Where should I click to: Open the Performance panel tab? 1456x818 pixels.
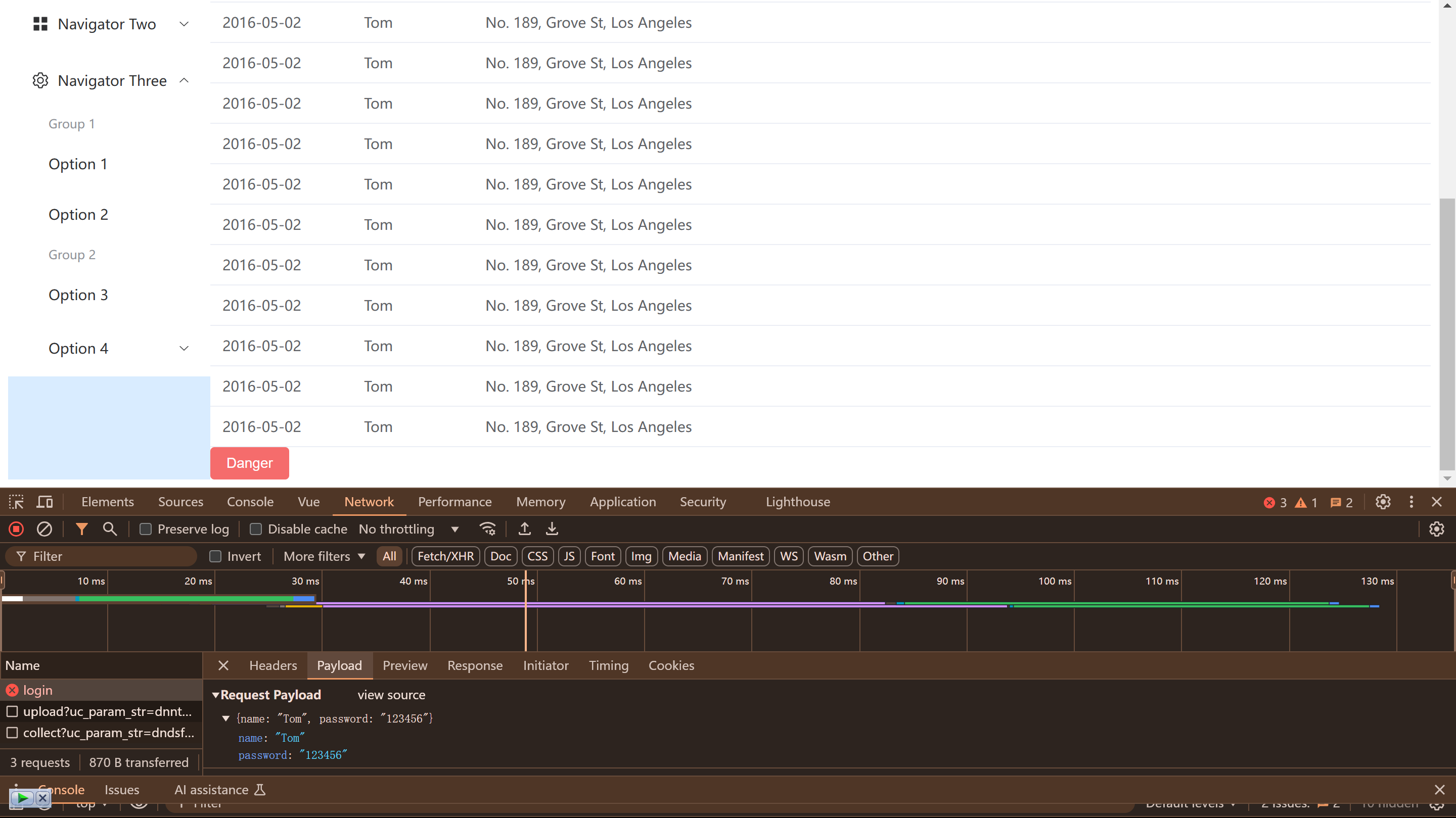tap(454, 502)
